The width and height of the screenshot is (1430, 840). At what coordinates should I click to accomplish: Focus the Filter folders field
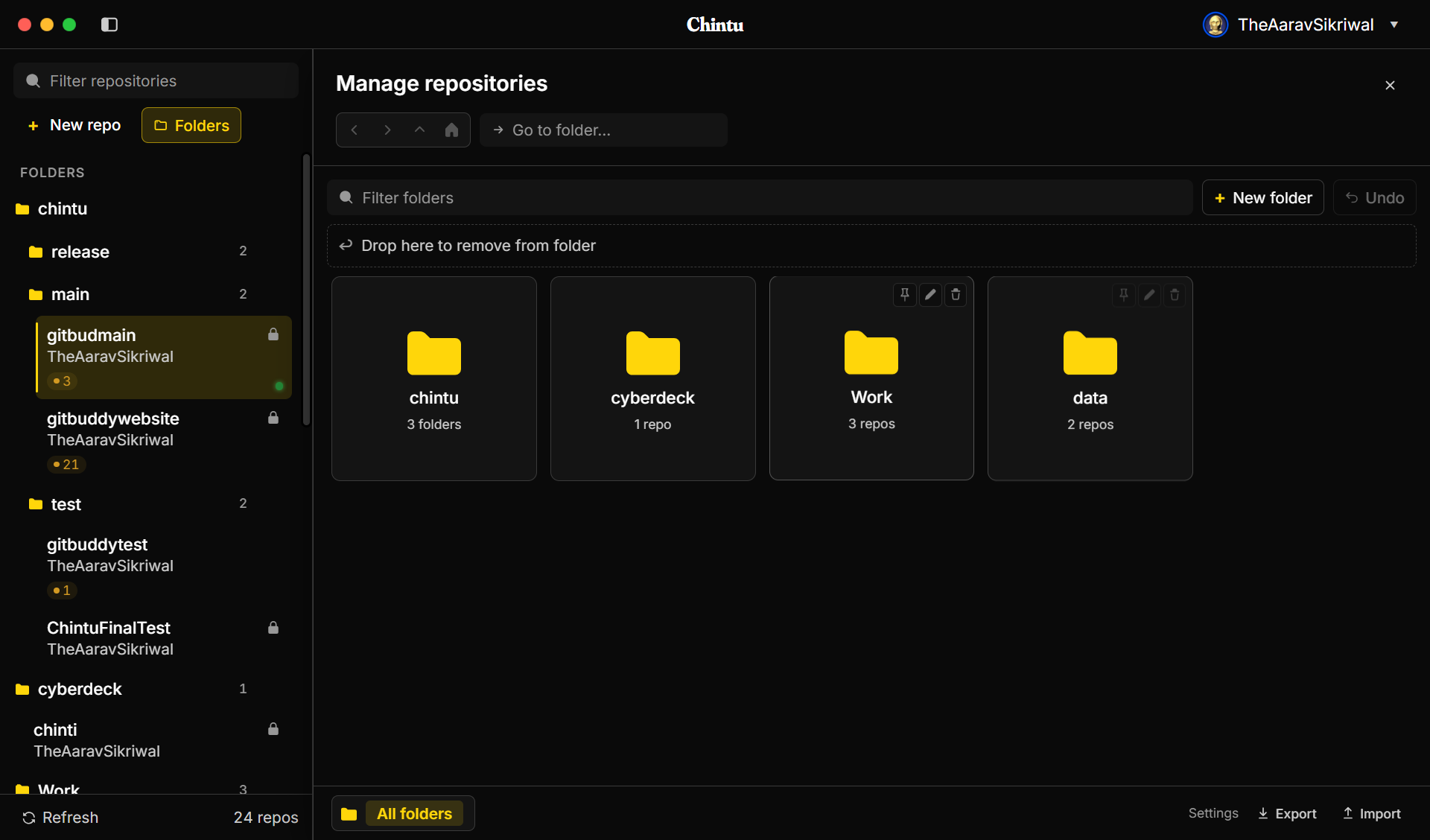[x=760, y=197]
